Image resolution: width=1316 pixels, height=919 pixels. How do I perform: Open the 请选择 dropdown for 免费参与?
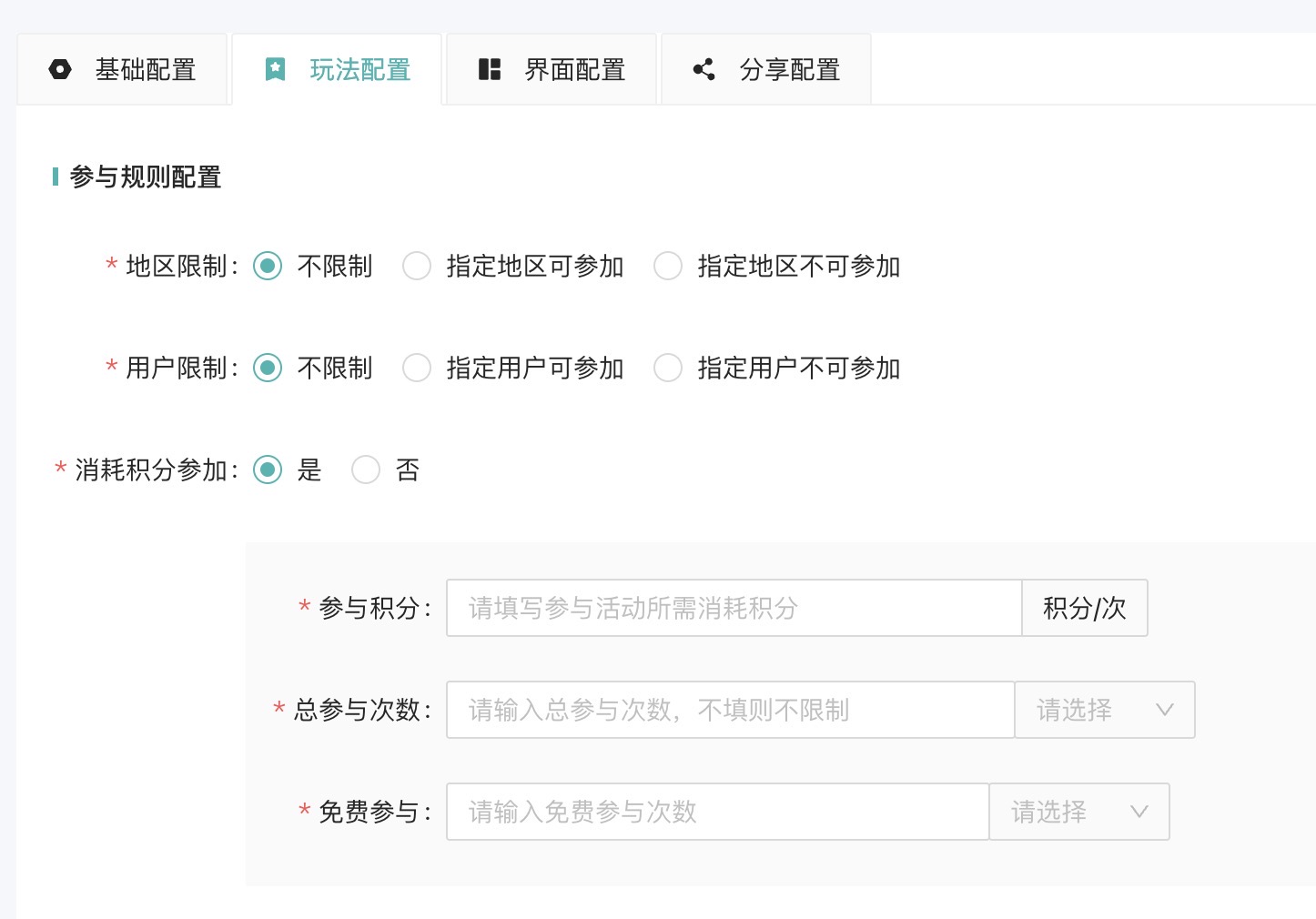[x=1079, y=812]
